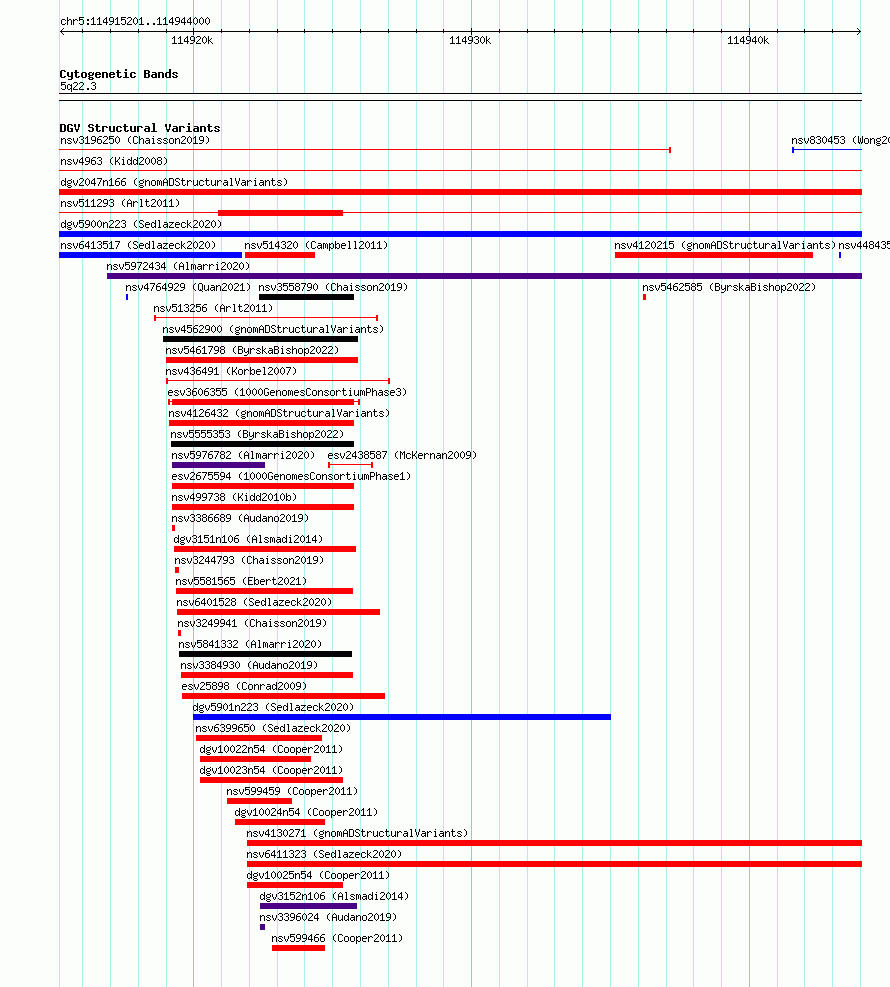Click the nsv599466 (Cooper2011) label
This screenshot has height=987, width=890.
pos(337,938)
